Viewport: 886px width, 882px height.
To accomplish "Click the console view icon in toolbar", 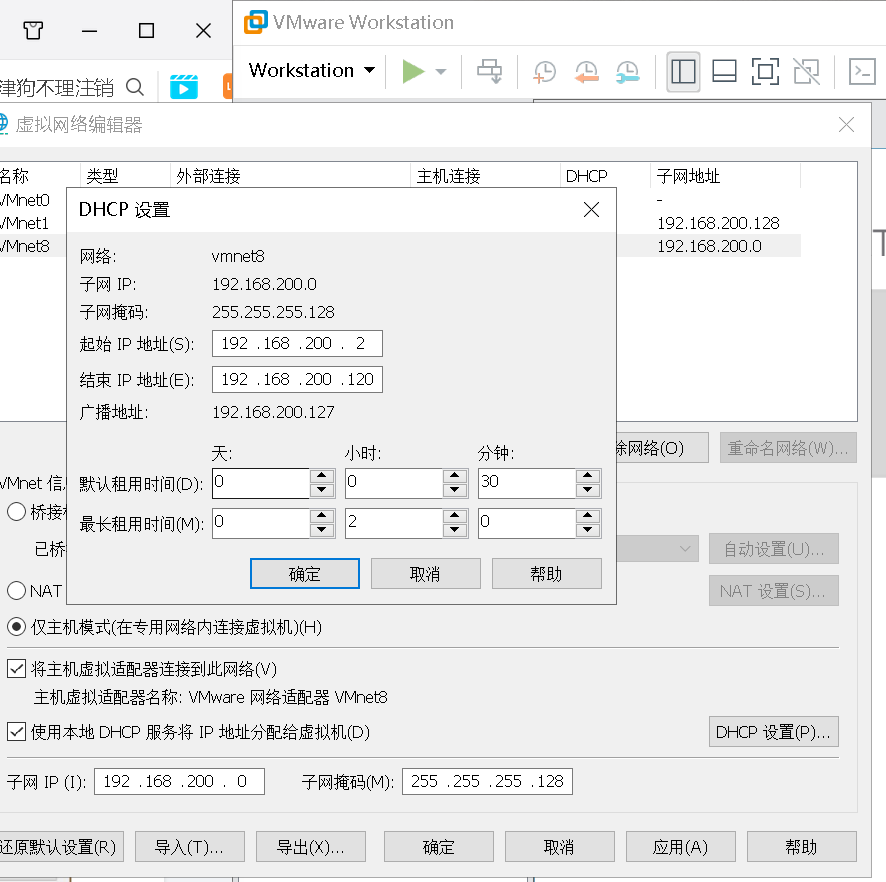I will 862,72.
